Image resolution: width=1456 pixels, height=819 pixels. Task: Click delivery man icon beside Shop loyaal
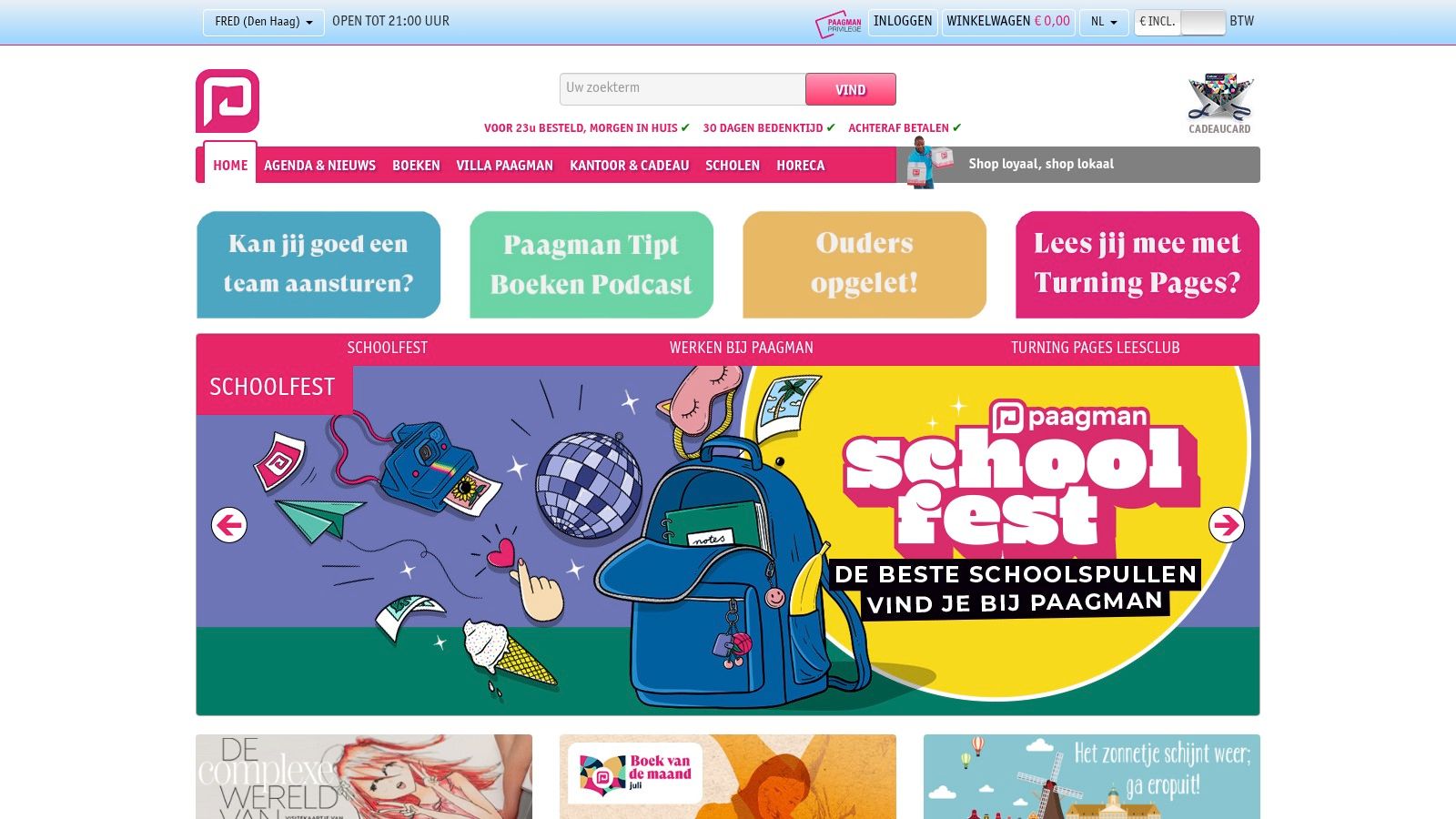click(x=925, y=163)
